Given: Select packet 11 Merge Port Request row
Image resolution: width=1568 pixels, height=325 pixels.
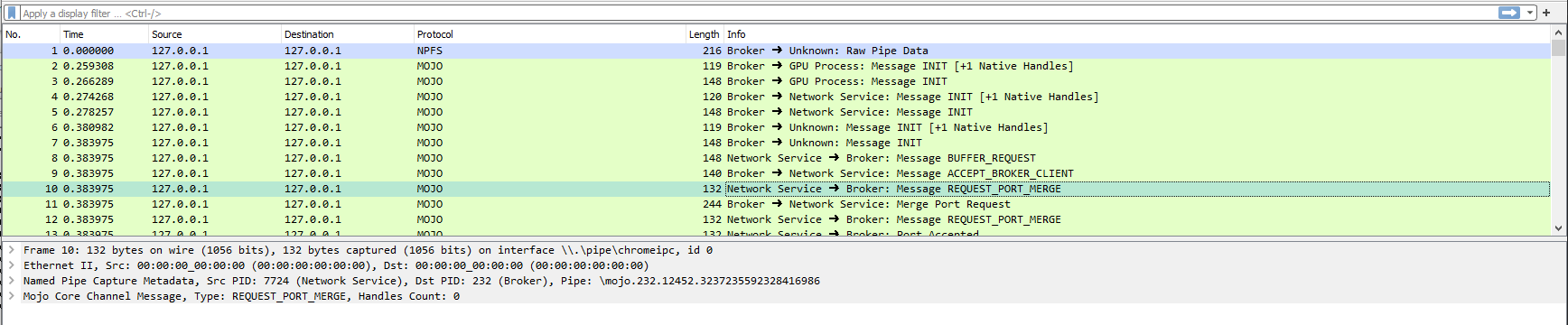Looking at the screenshot, I should pyautogui.click(x=776, y=204).
